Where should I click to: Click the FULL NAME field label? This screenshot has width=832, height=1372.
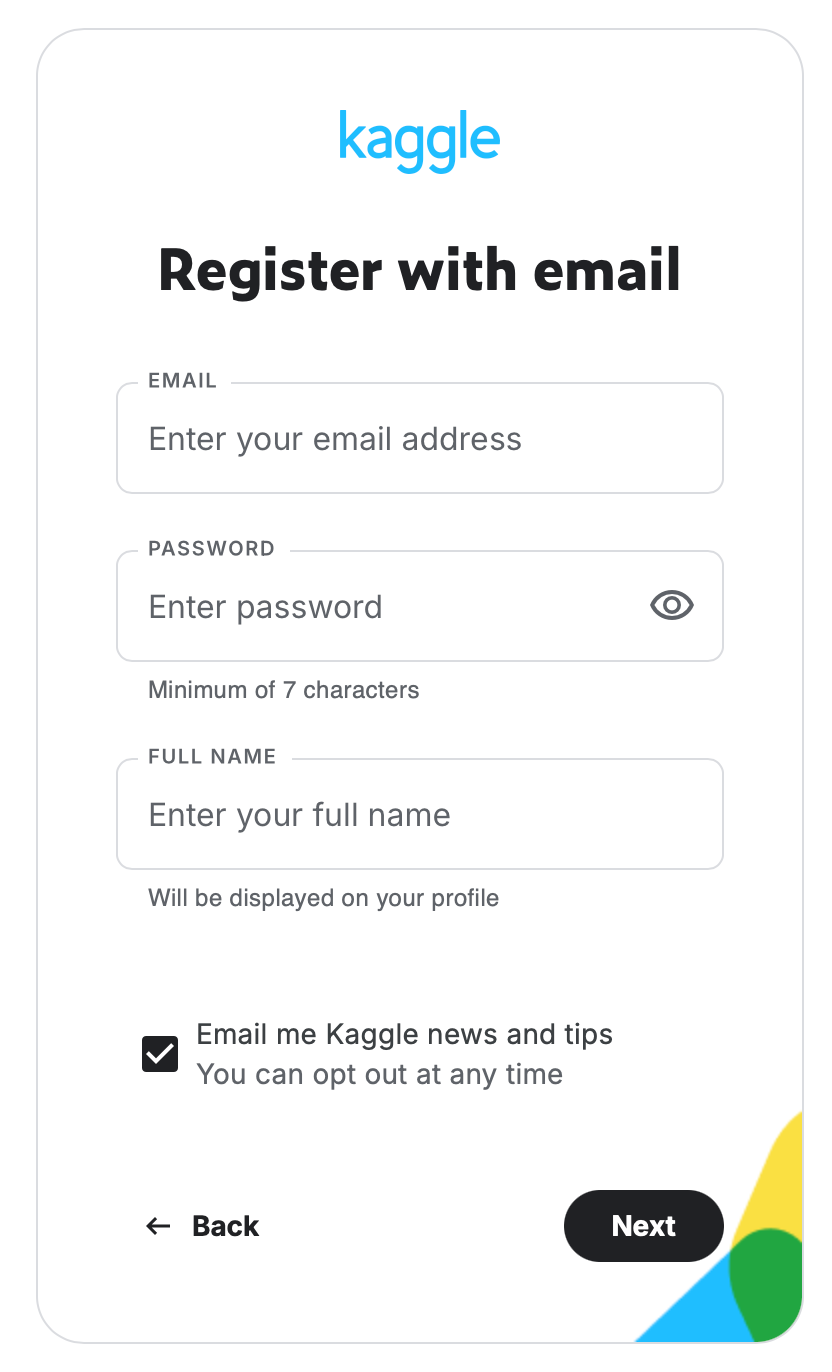click(212, 757)
